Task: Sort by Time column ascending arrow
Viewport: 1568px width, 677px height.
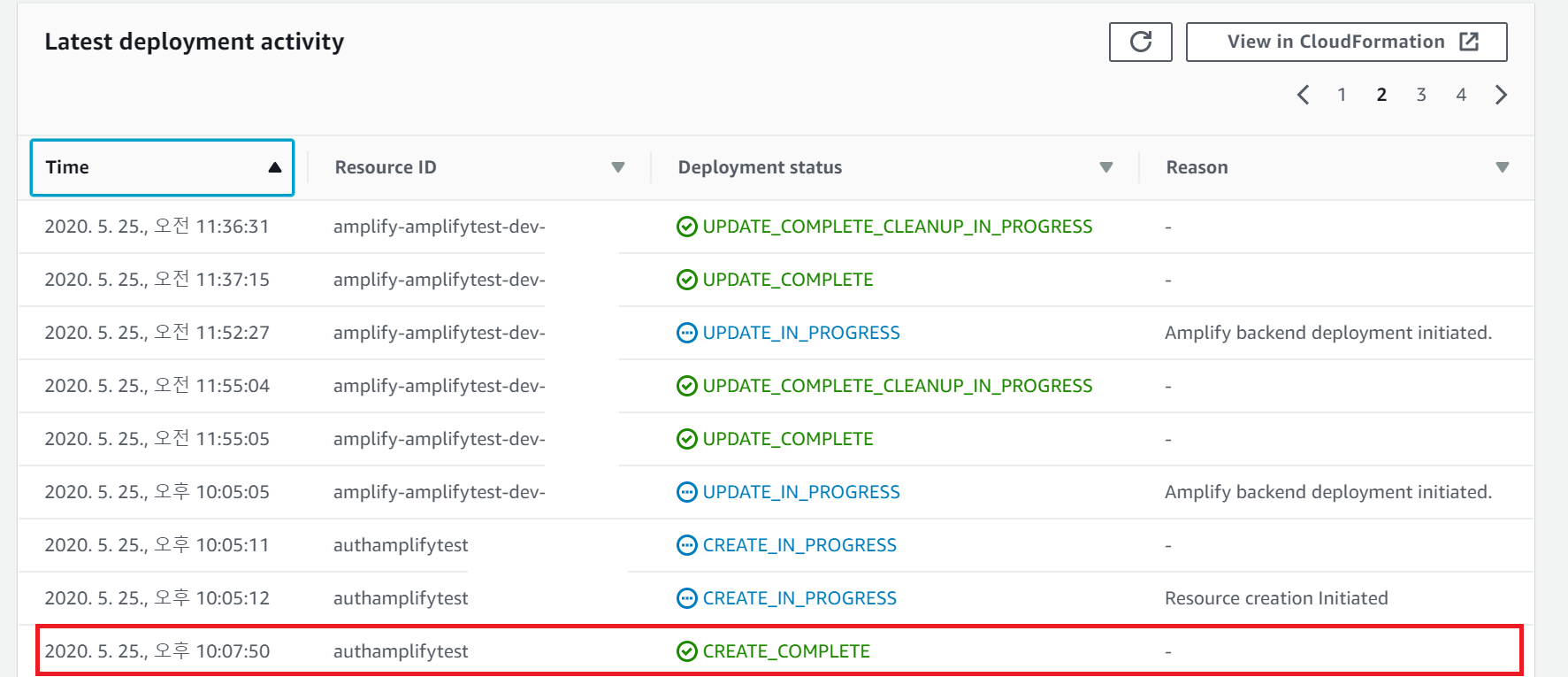Action: (x=275, y=167)
